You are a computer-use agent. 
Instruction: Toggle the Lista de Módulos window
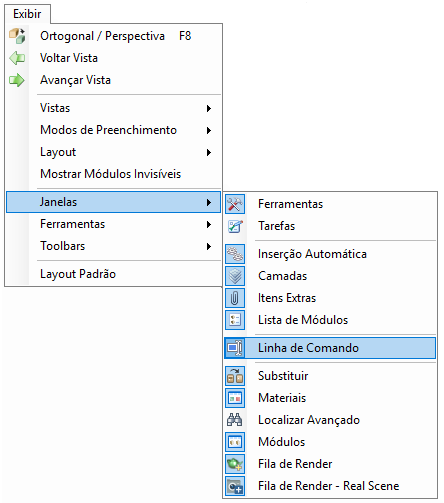[x=330, y=320]
